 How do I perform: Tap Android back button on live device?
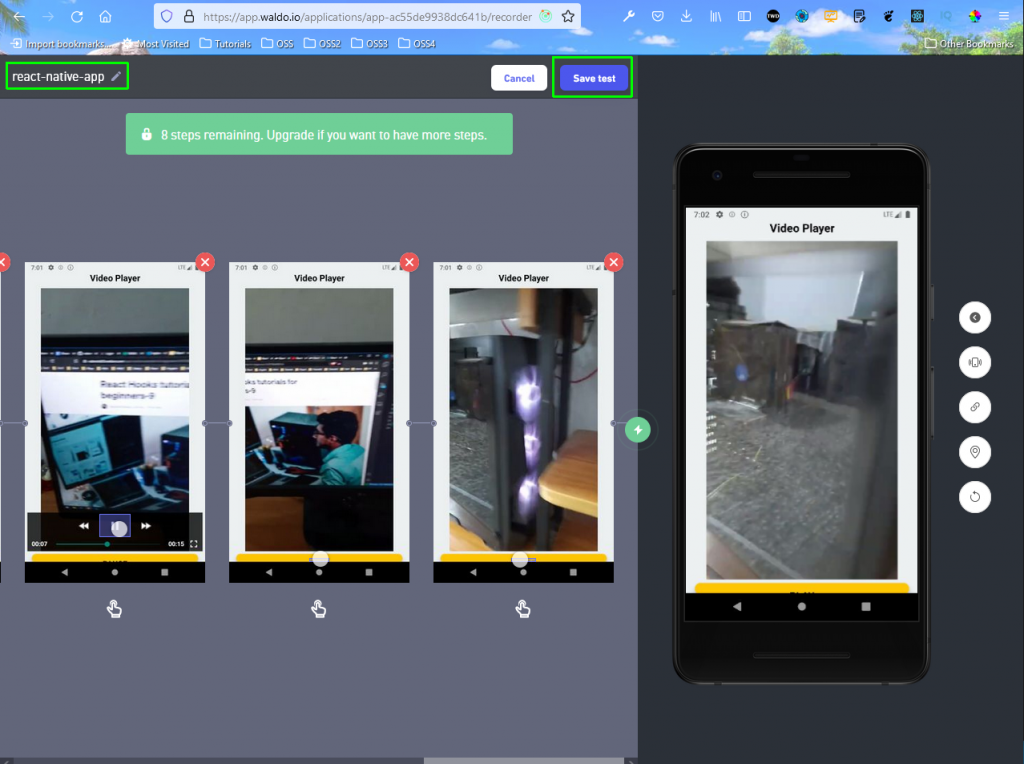[x=737, y=607]
